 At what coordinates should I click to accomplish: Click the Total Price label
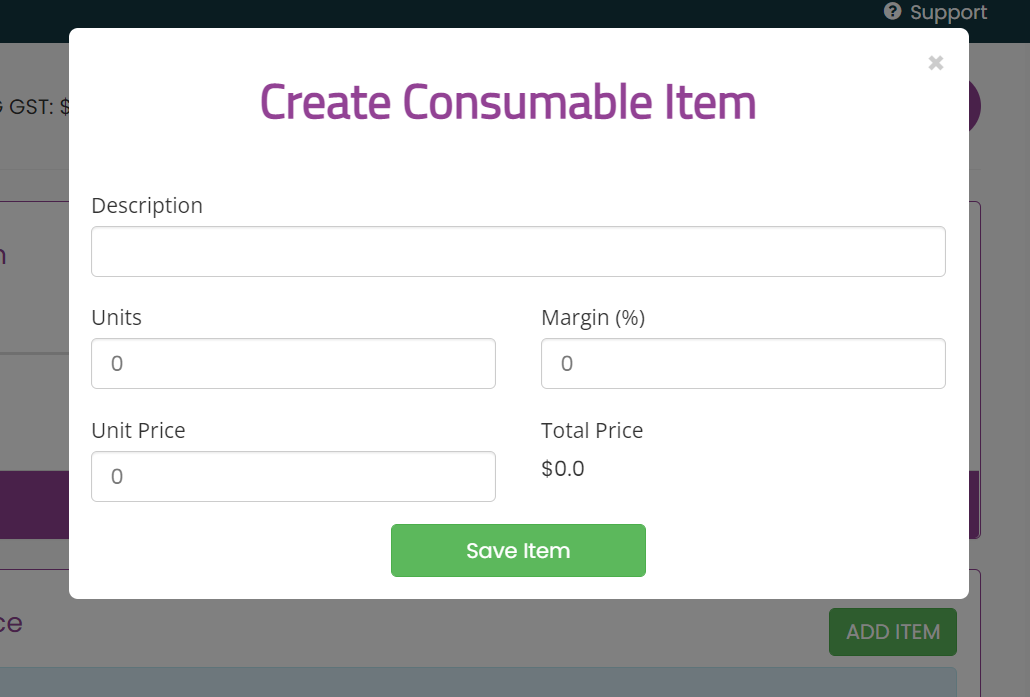[592, 430]
